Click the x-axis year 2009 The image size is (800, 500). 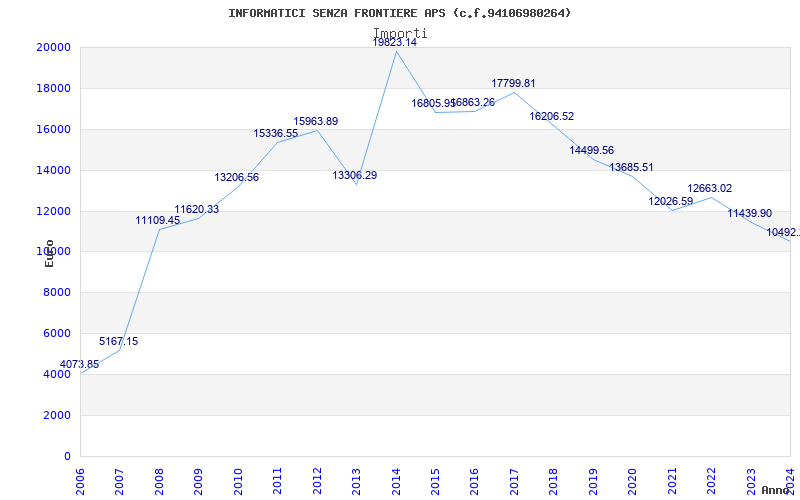(198, 481)
